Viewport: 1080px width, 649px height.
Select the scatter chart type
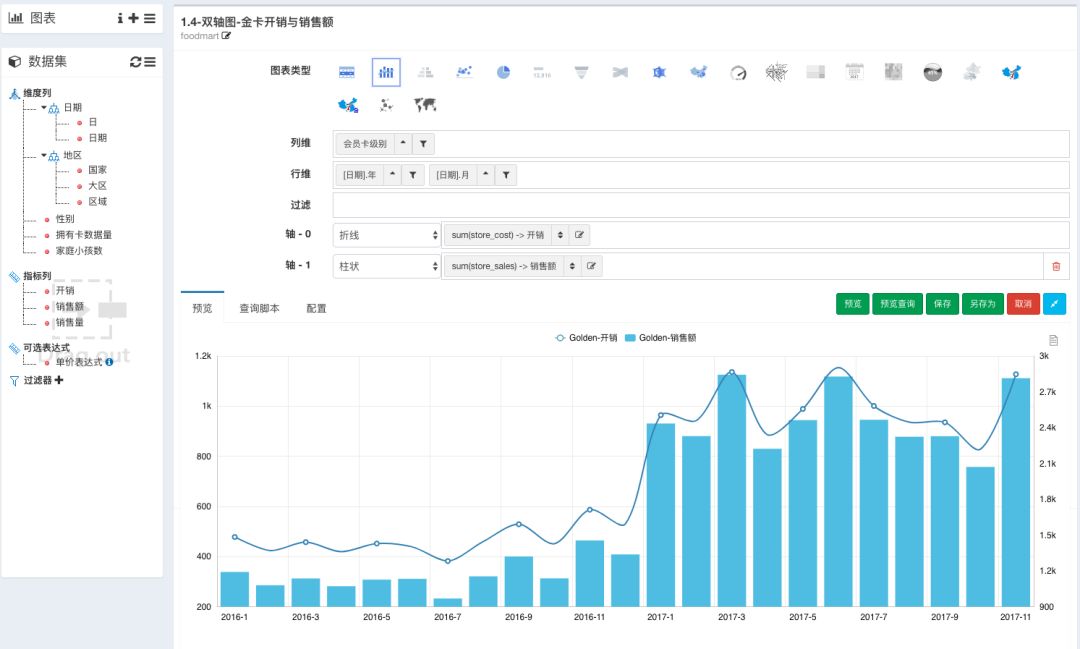(x=462, y=71)
